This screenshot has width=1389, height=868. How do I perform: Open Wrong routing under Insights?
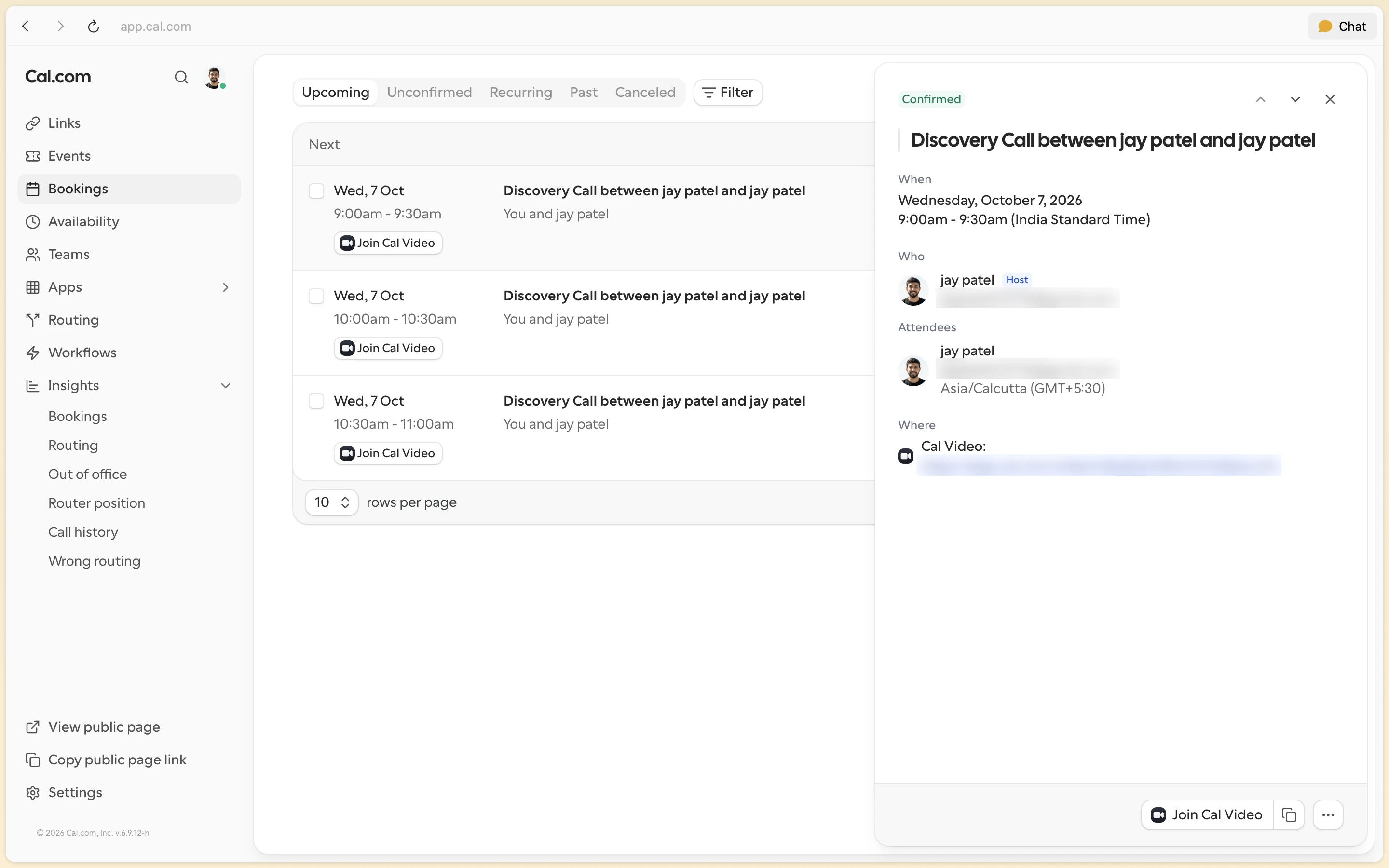[x=94, y=561]
